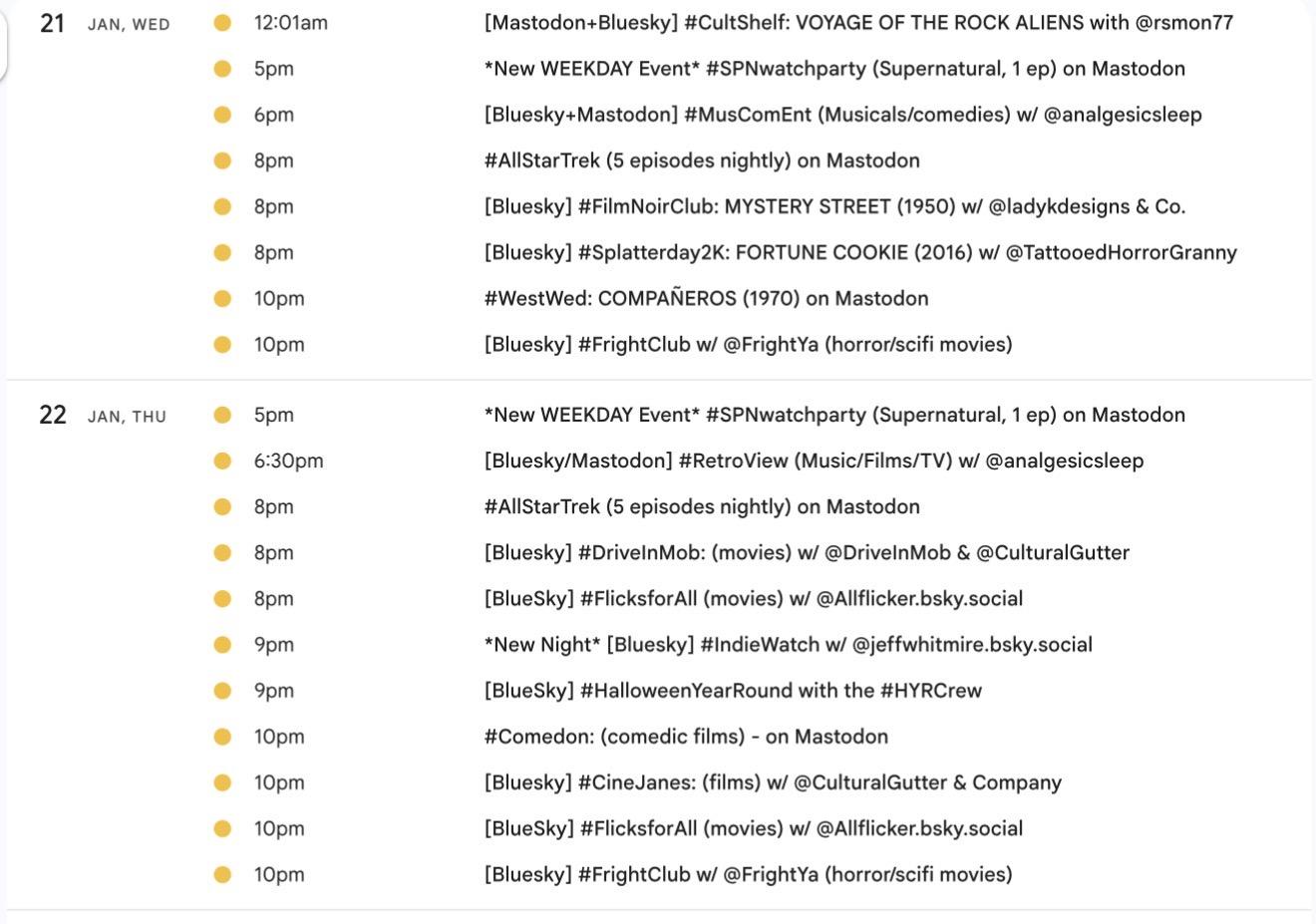Open Wednesday's 5pm #SPNwatchparty event

click(x=834, y=69)
